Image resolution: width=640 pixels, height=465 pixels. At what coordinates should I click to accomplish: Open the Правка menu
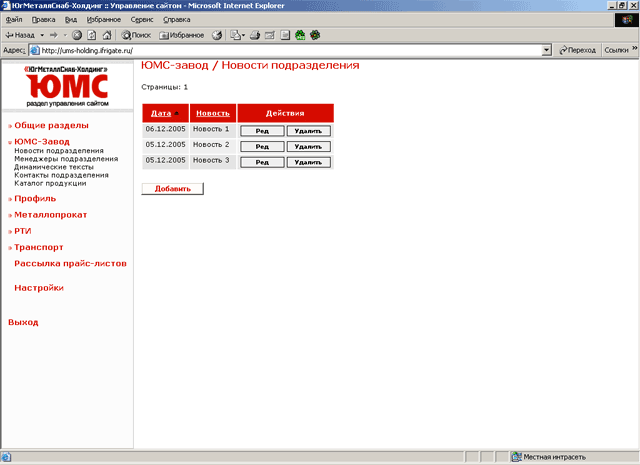click(43, 20)
